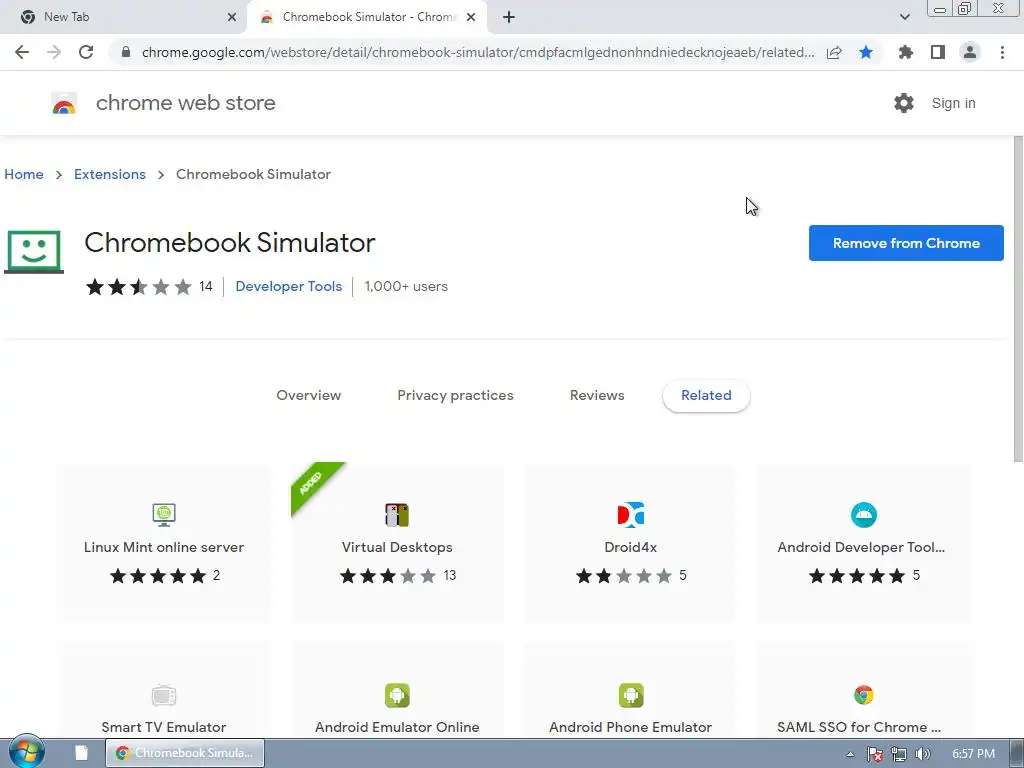
Task: Click the 6:57 PM taskbar clock
Action: coord(973,754)
